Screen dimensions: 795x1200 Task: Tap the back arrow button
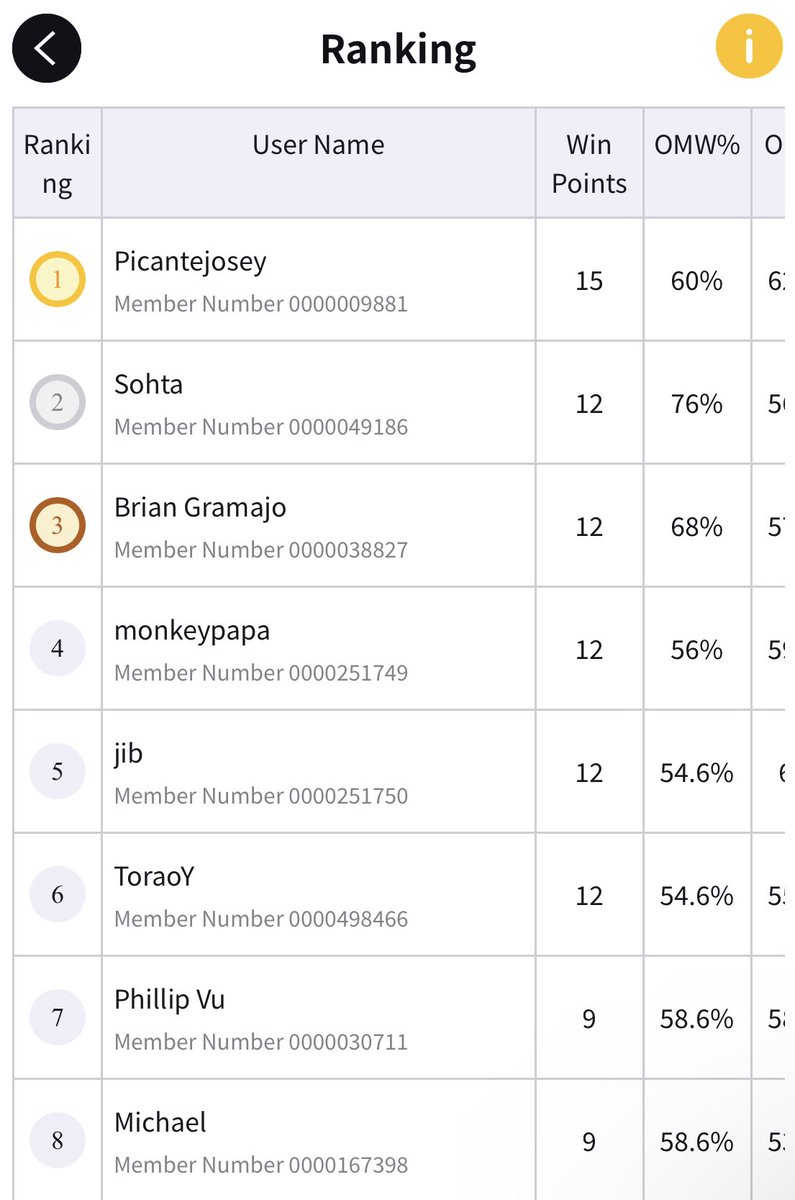(x=46, y=47)
